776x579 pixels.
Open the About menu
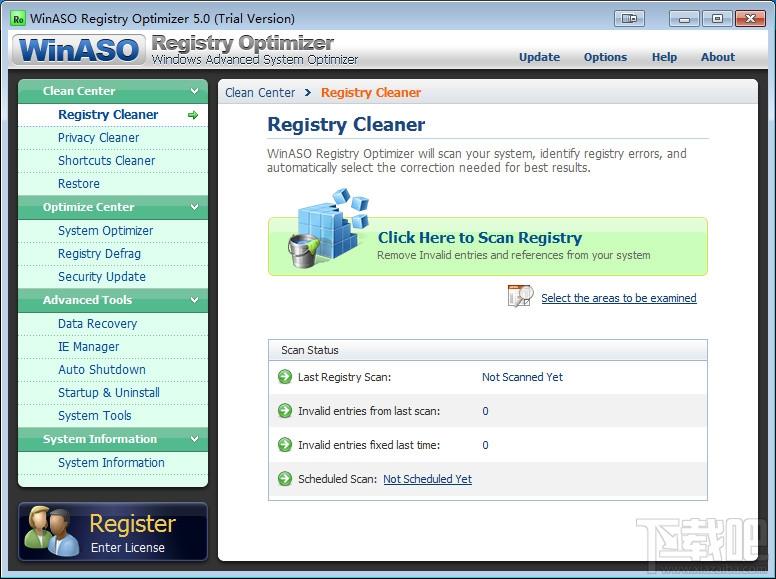tap(718, 57)
